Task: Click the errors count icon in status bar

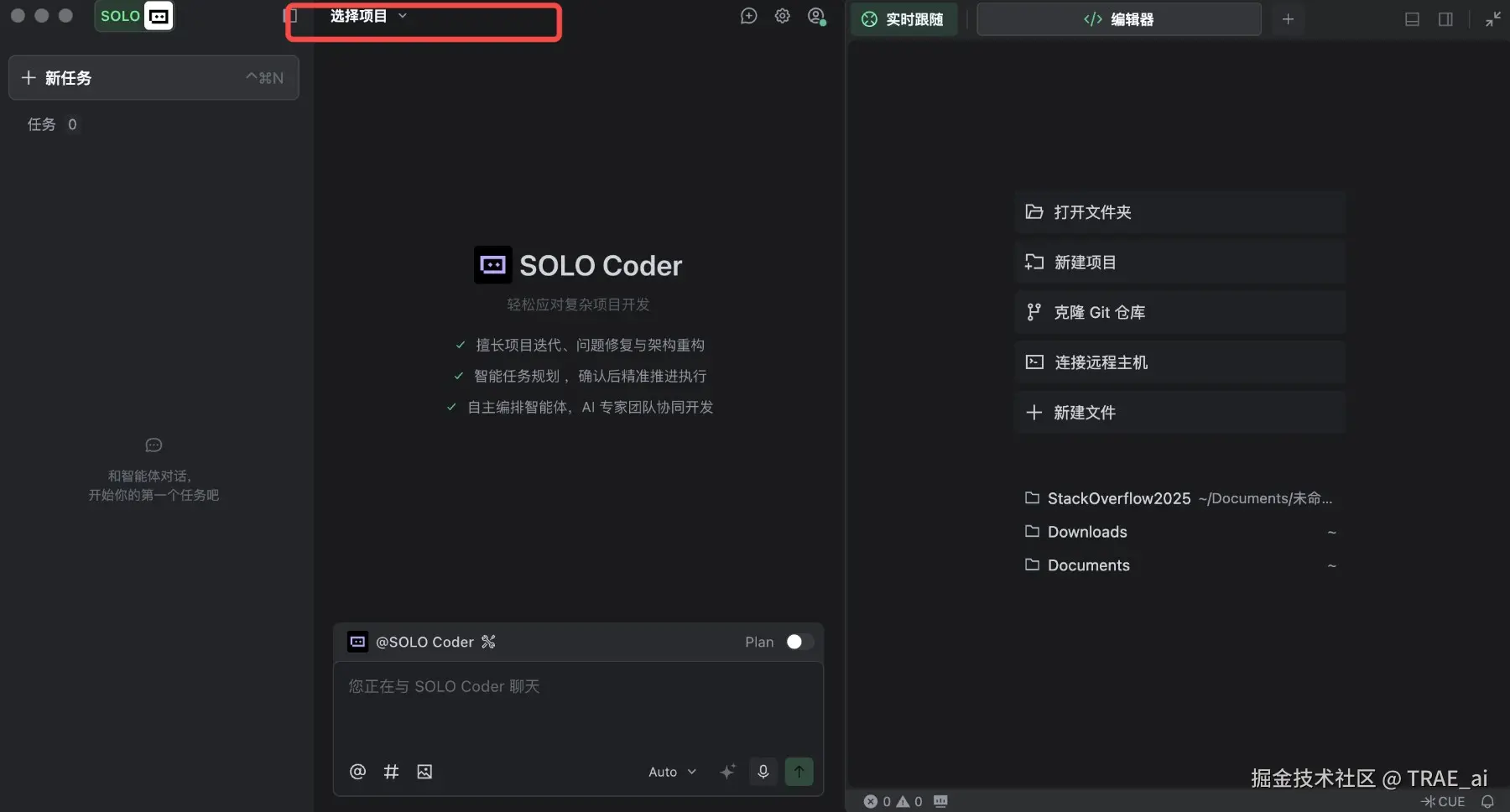Action: [871, 801]
